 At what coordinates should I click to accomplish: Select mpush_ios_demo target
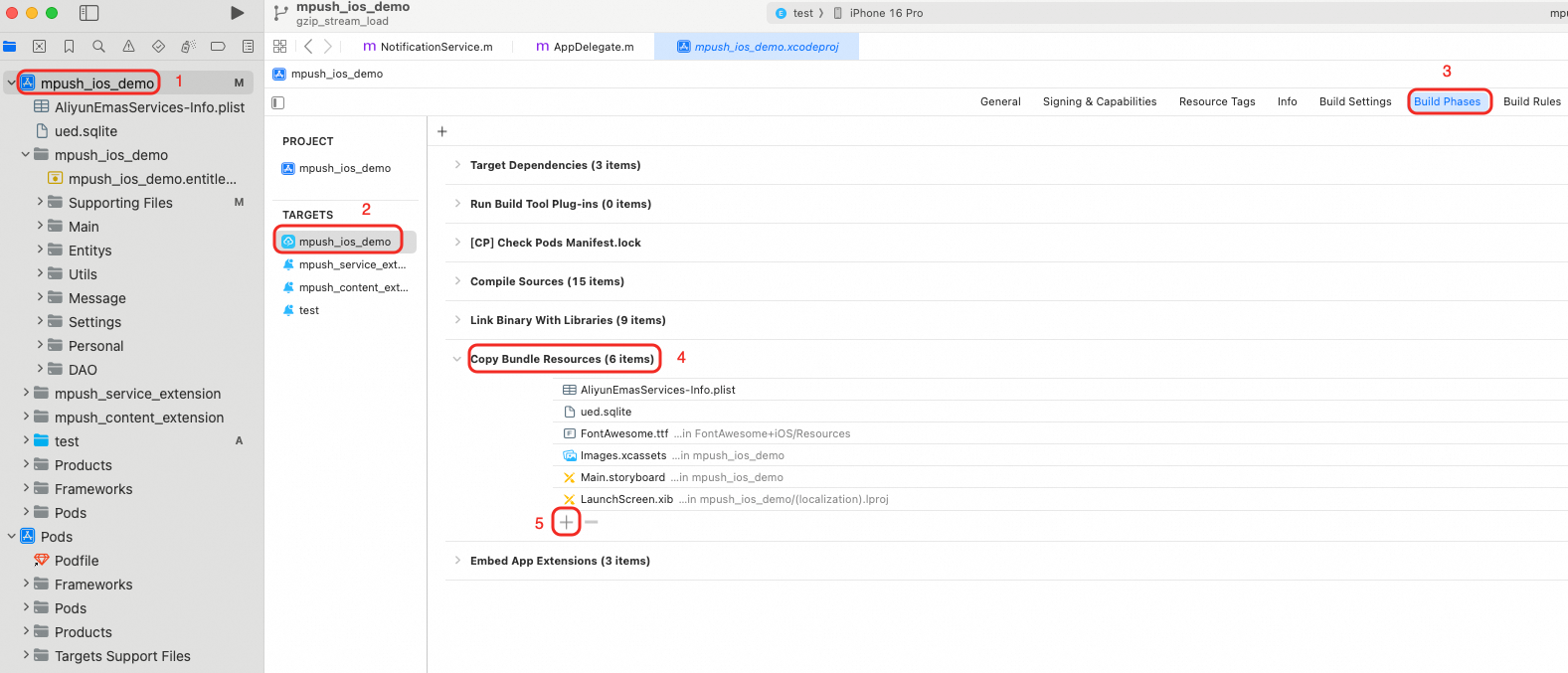[x=344, y=242]
